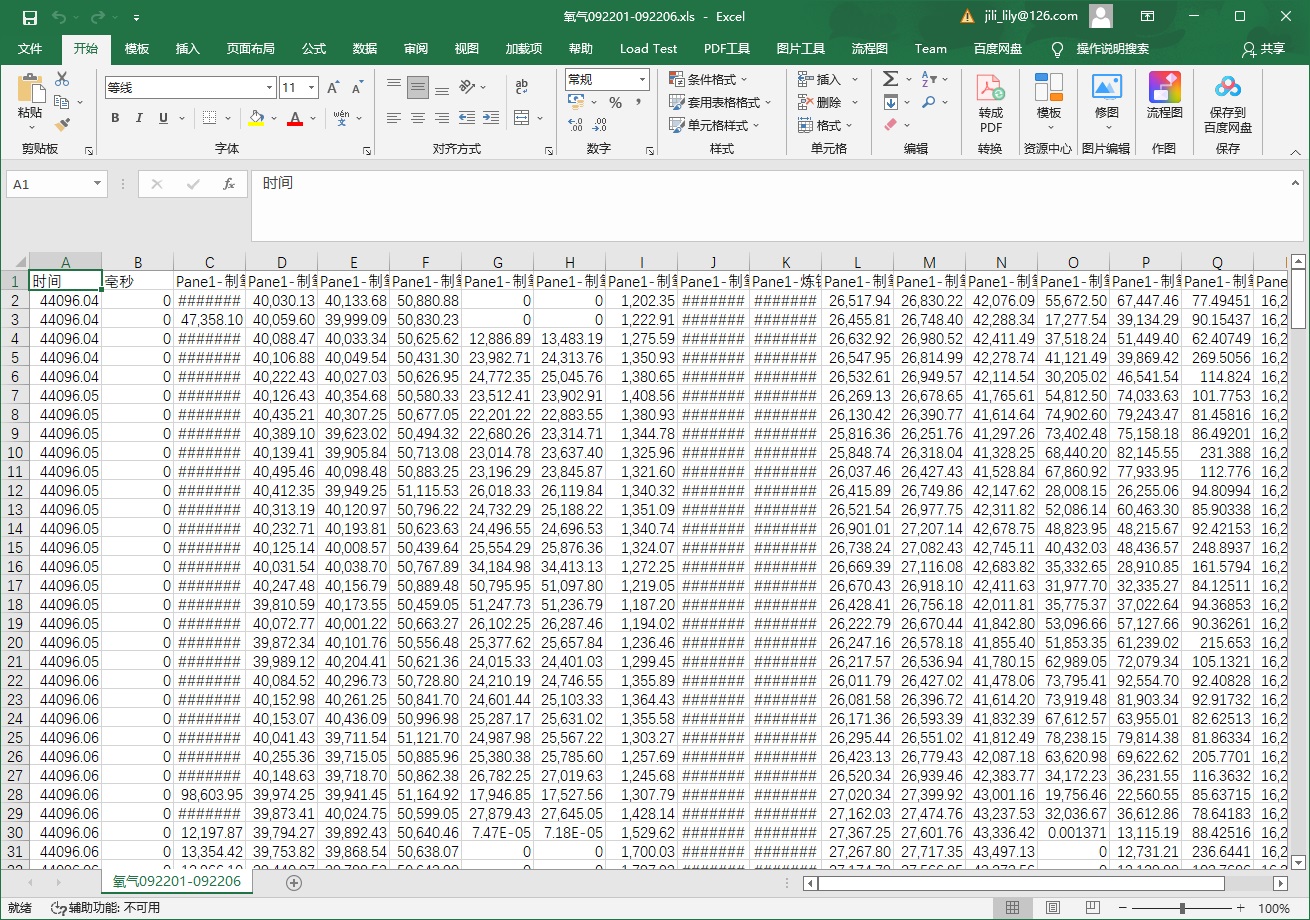Viewport: 1310px width, 920px height.
Task: Switch to Page Layout view
Action: [x=1053, y=908]
